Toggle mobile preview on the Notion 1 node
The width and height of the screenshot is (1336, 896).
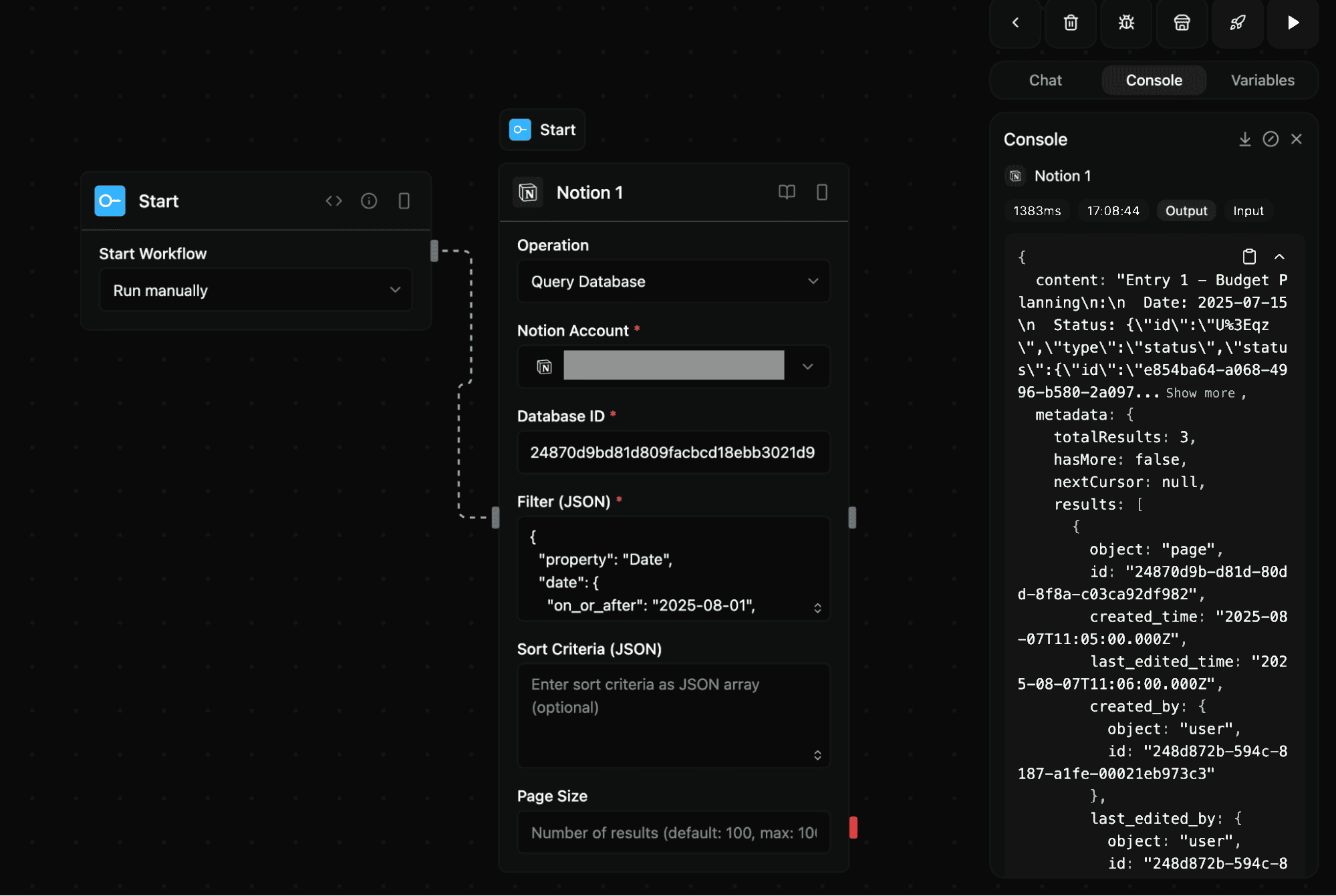point(821,192)
